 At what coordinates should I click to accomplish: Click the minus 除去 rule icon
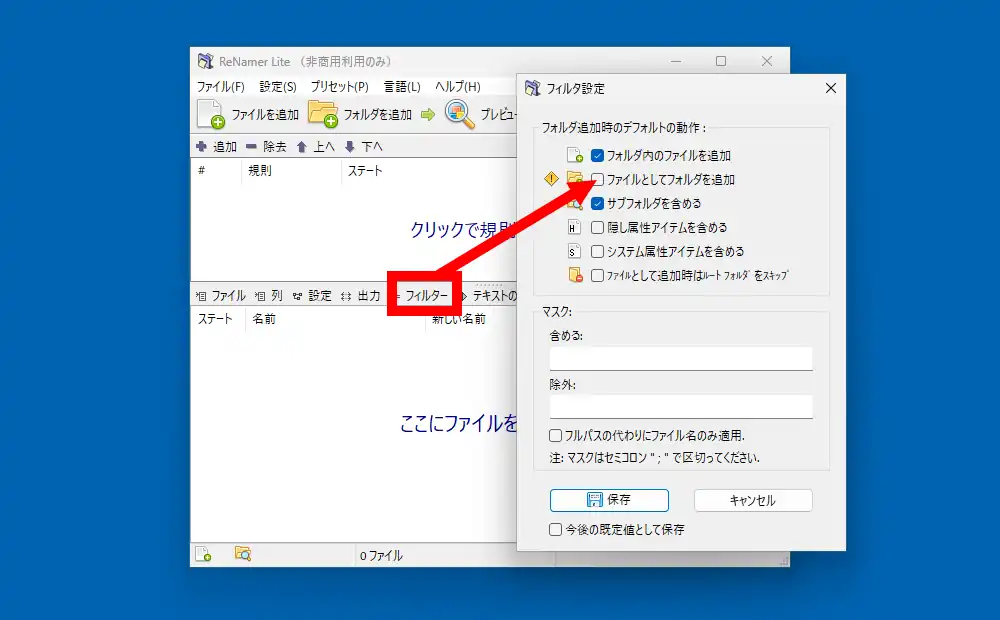coord(251,146)
